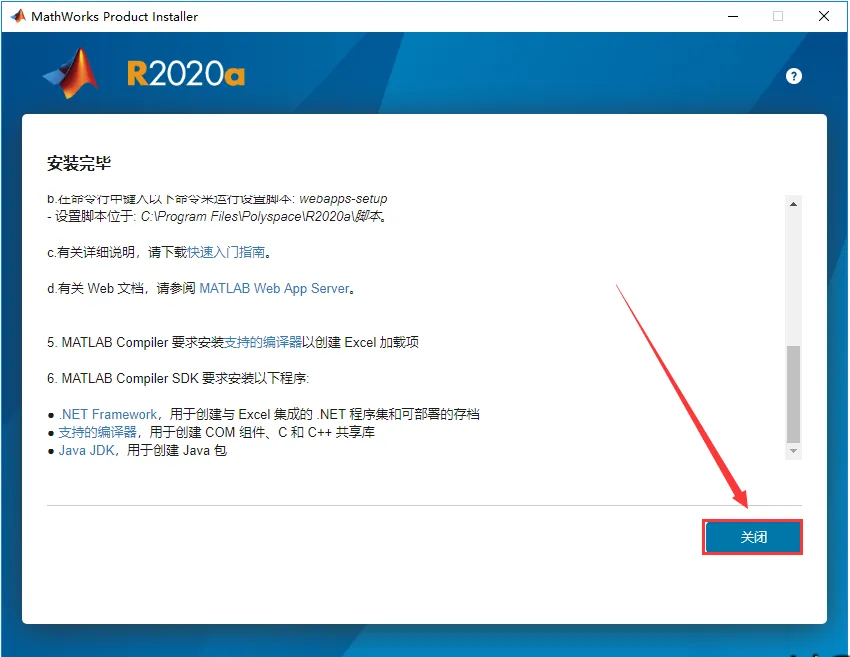This screenshot has height=657, width=850.
Task: Click the scrollbar down arrow
Action: (793, 451)
